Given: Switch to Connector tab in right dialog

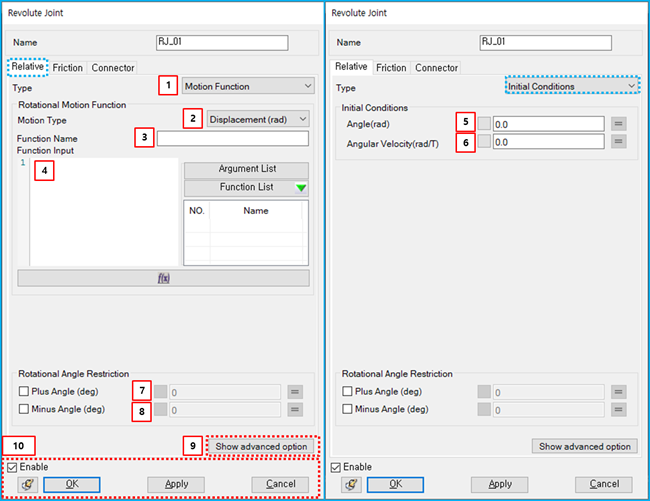Looking at the screenshot, I should point(437,68).
